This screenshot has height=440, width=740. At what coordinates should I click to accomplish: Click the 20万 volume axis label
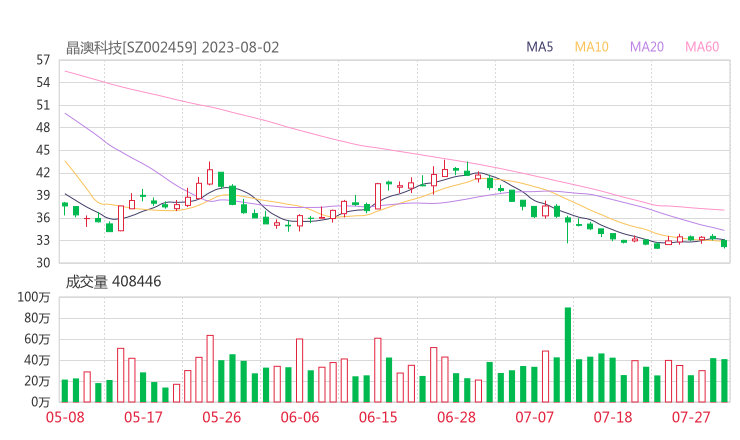click(x=37, y=381)
